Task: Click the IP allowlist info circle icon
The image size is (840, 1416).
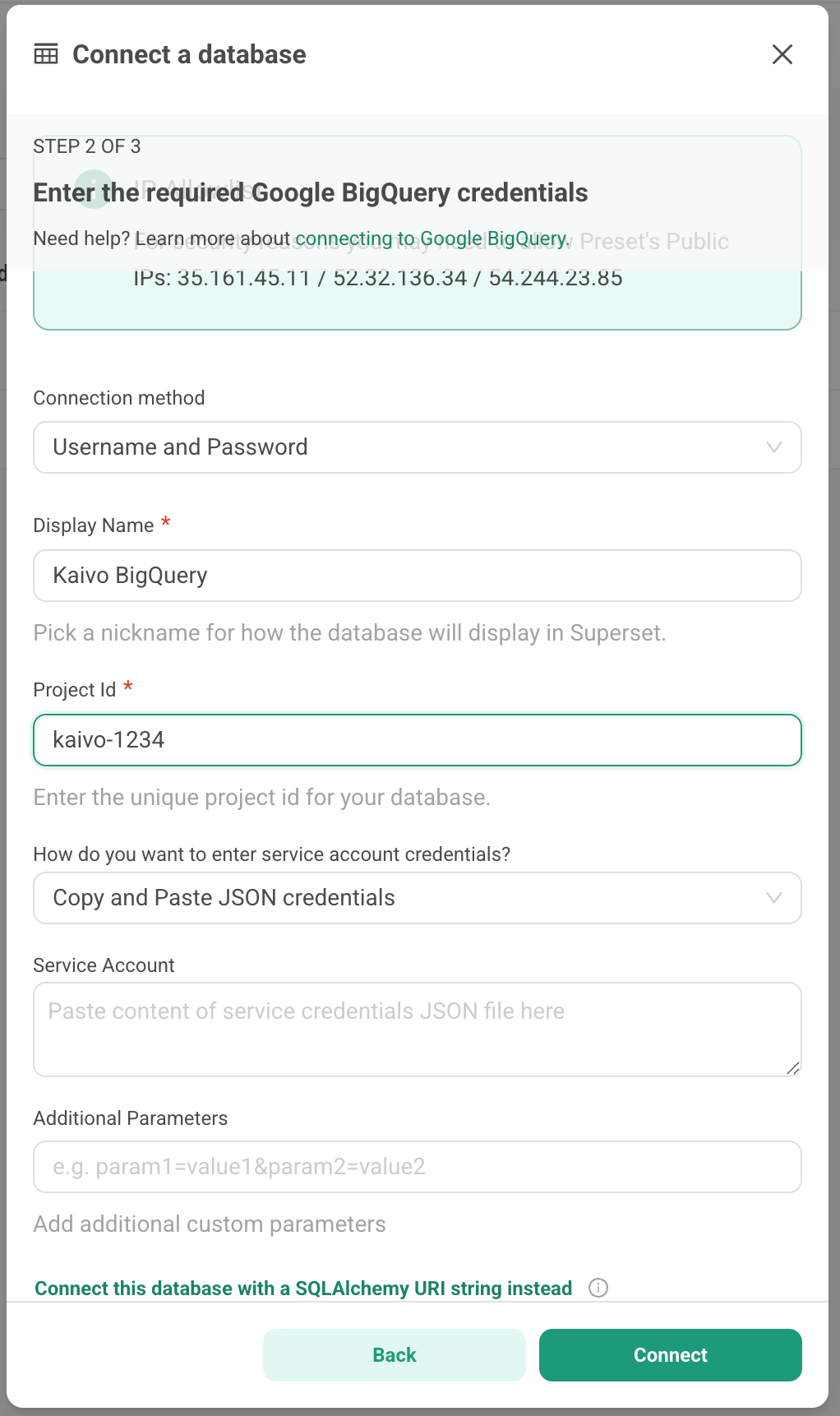Action: 93,187
